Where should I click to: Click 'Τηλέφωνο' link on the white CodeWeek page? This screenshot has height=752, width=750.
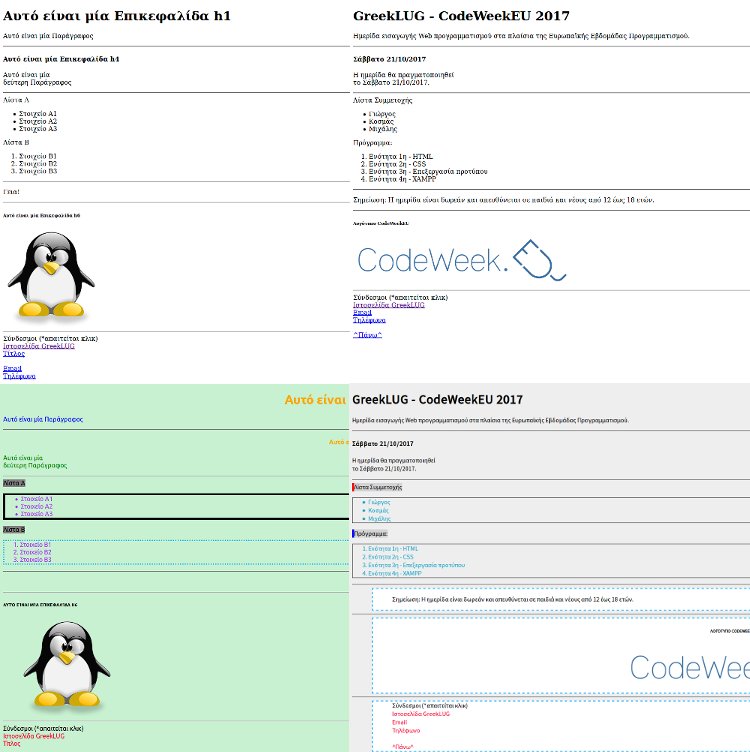click(x=369, y=320)
